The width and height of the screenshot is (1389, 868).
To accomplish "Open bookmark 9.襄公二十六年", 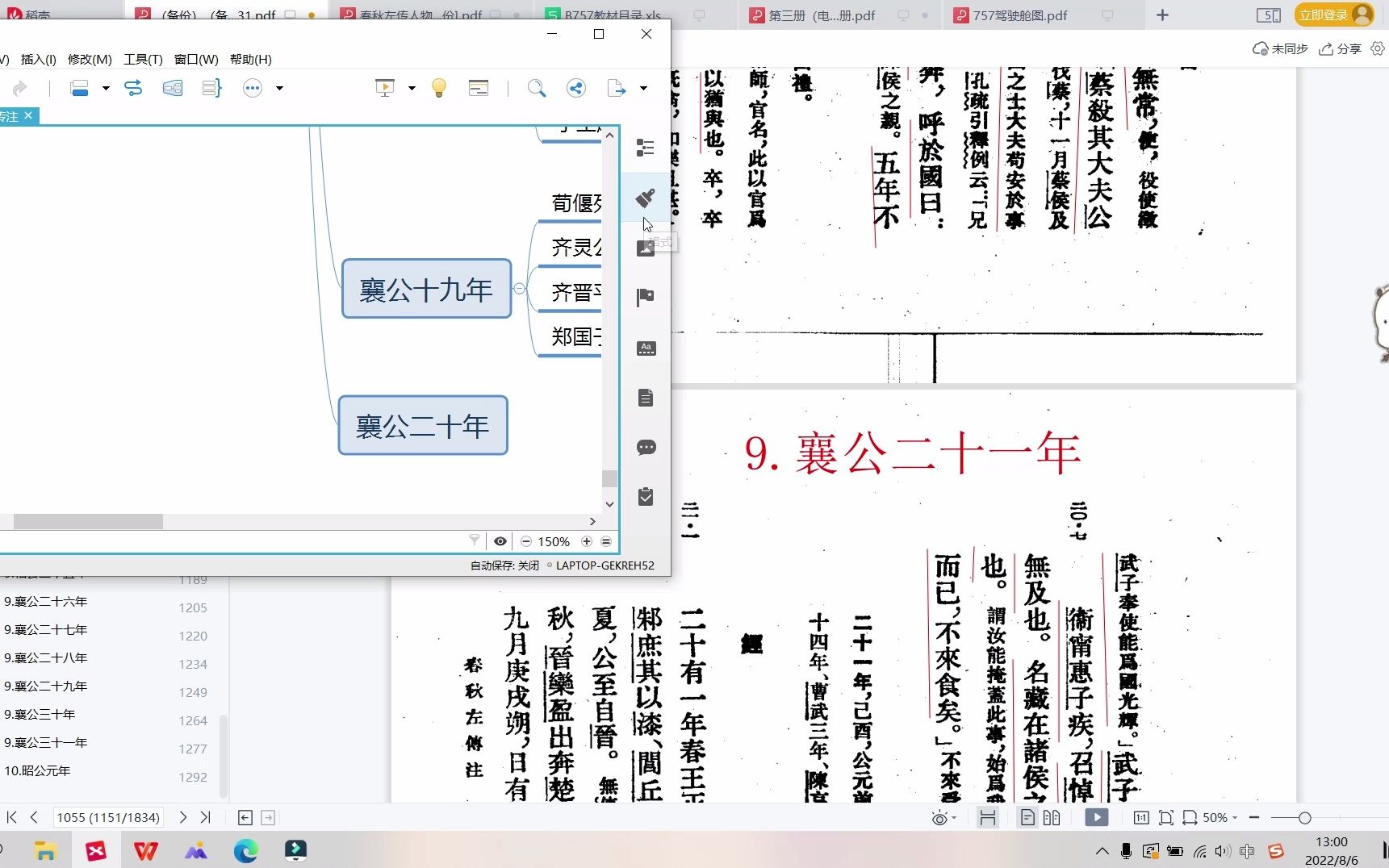I will (46, 601).
